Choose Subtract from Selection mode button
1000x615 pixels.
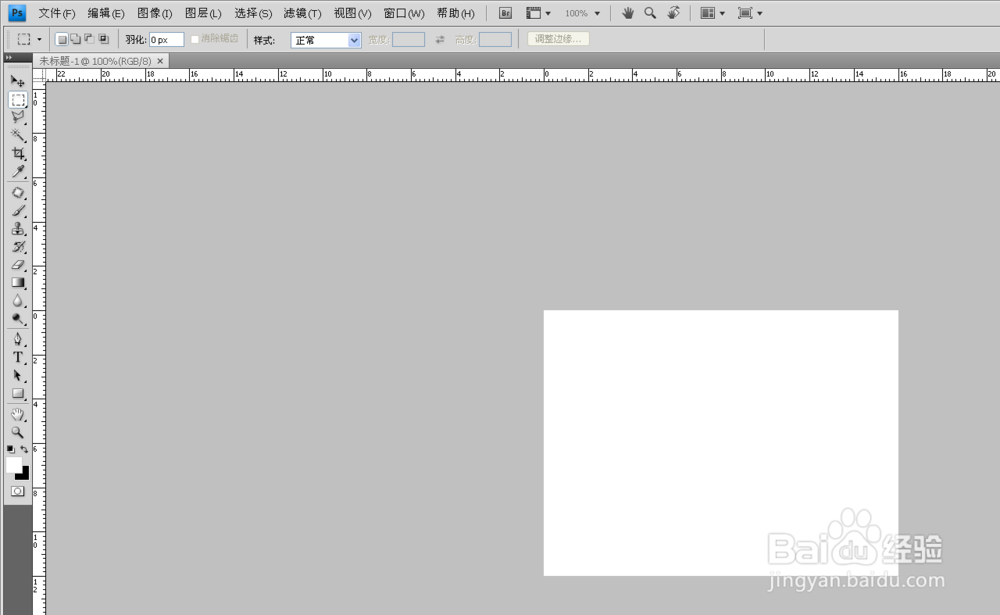click(89, 40)
